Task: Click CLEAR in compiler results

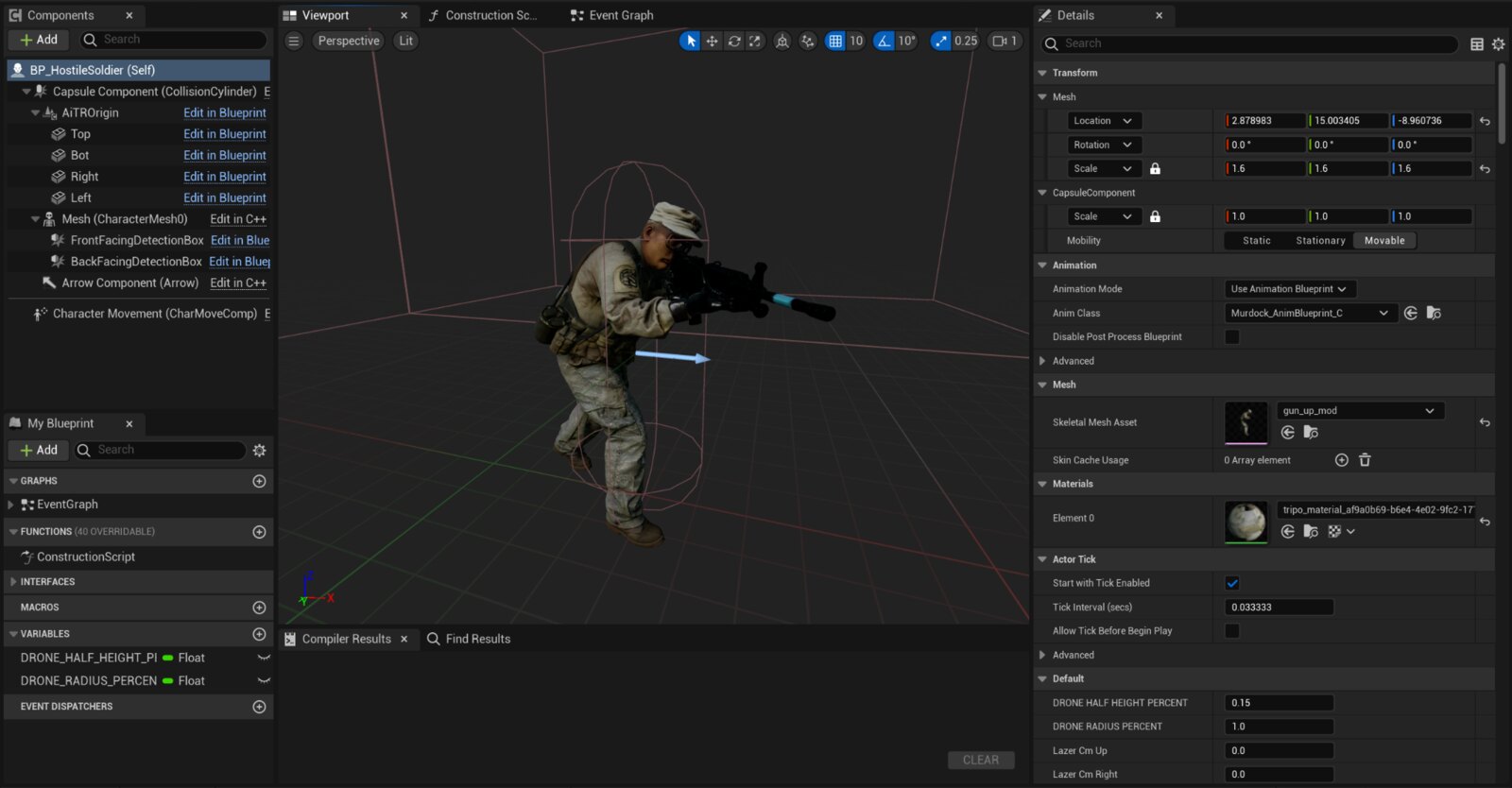Action: (x=981, y=761)
